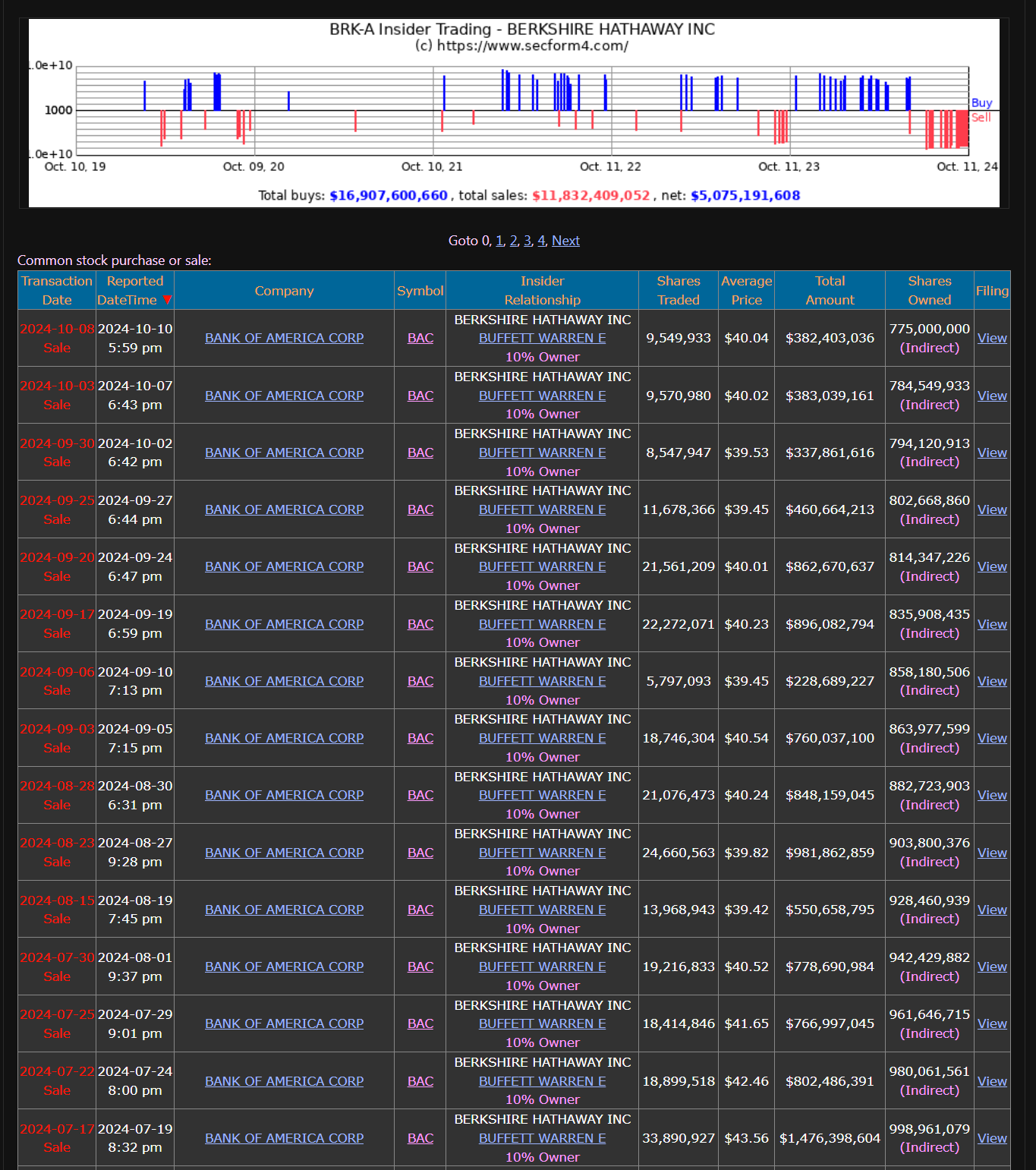1036x1170 pixels.
Task: Open Buffett Warren E link in 2024-08-28 row
Action: coord(542,795)
